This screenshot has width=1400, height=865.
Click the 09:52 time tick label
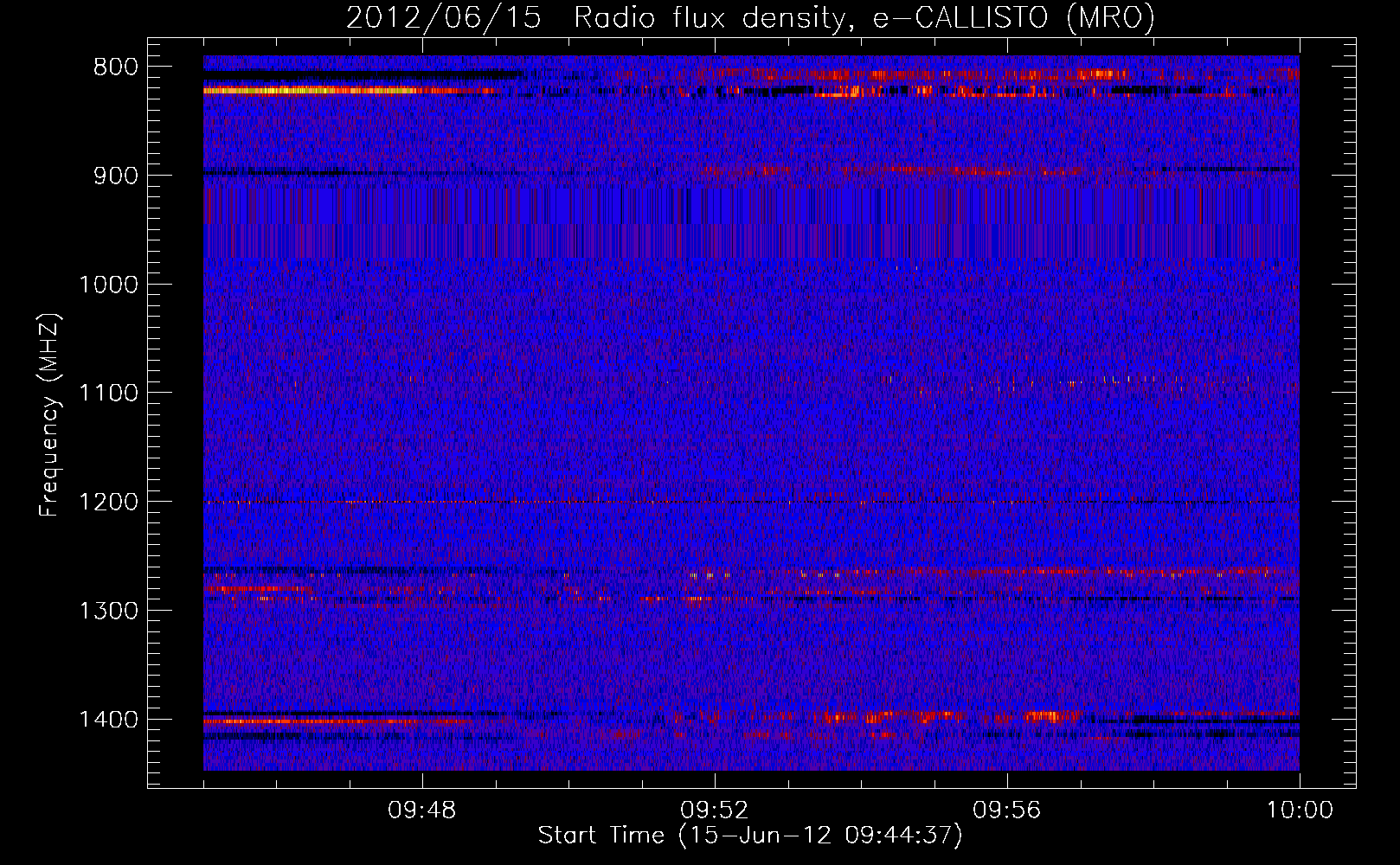pyautogui.click(x=715, y=811)
